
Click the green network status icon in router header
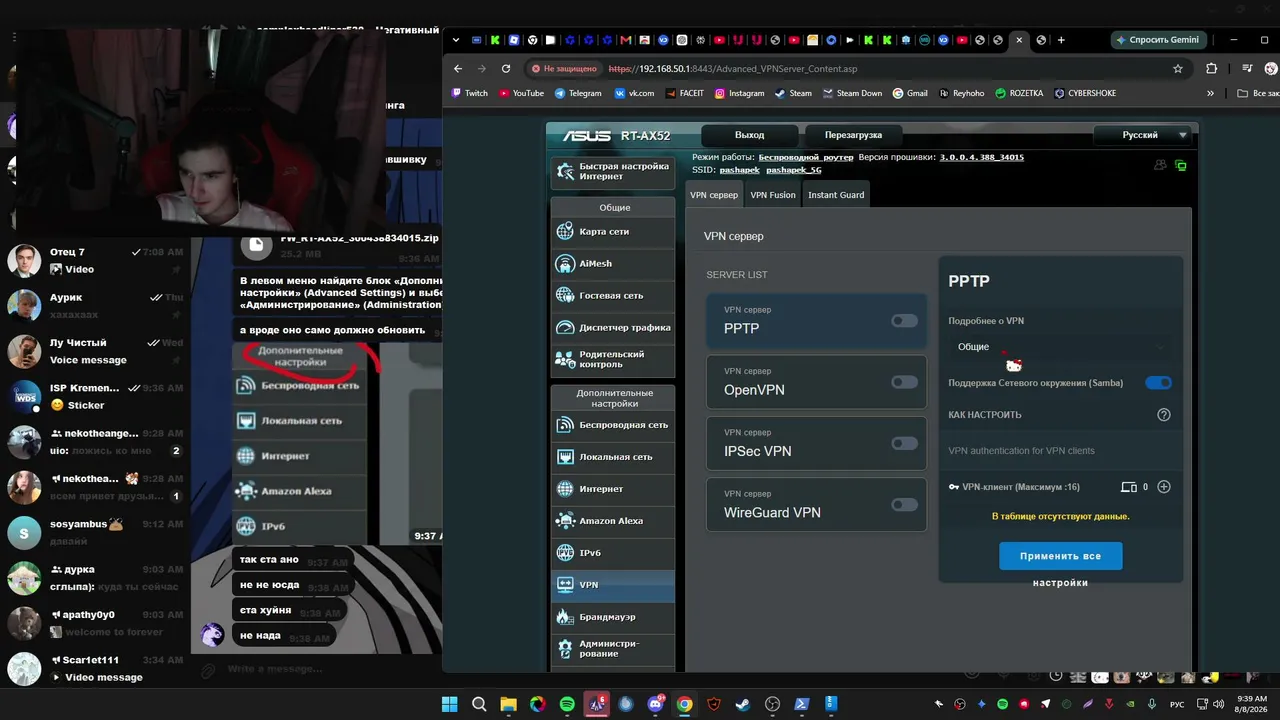(x=1181, y=166)
